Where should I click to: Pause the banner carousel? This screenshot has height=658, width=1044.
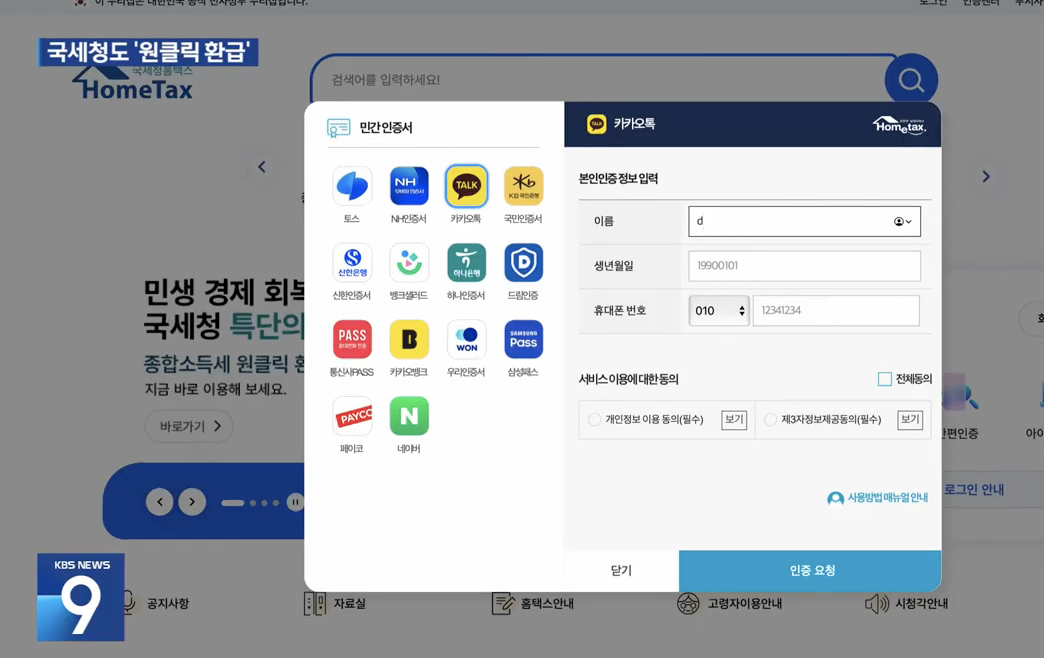[295, 502]
